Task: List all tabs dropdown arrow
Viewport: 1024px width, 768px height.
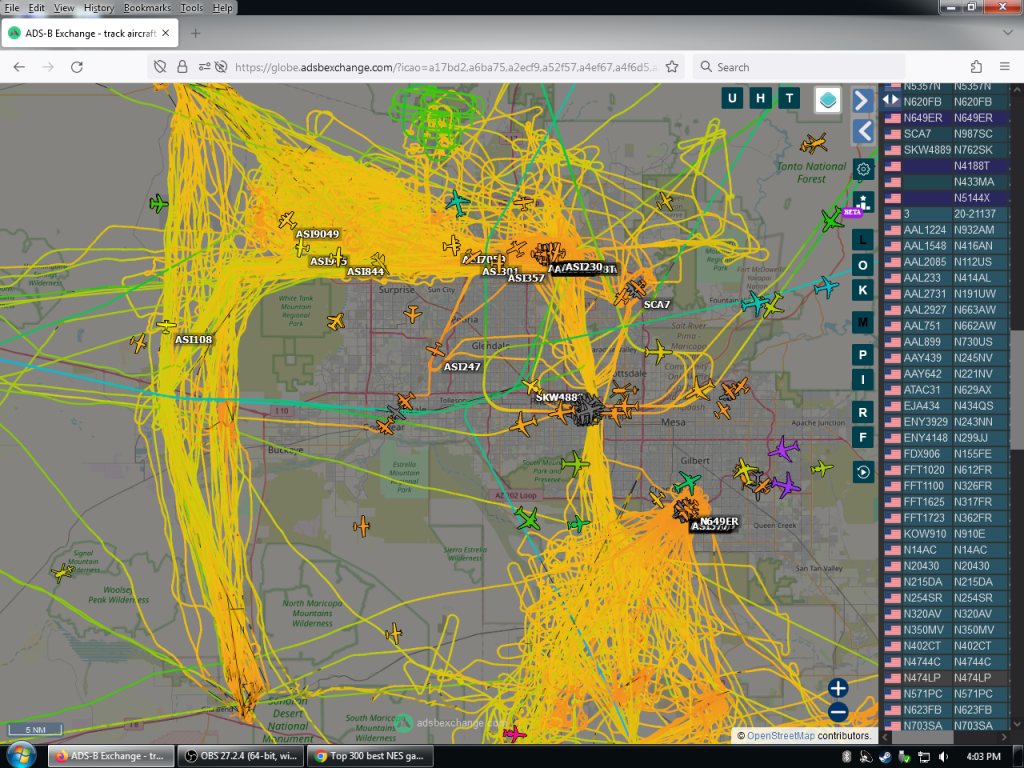Action: [x=1007, y=33]
